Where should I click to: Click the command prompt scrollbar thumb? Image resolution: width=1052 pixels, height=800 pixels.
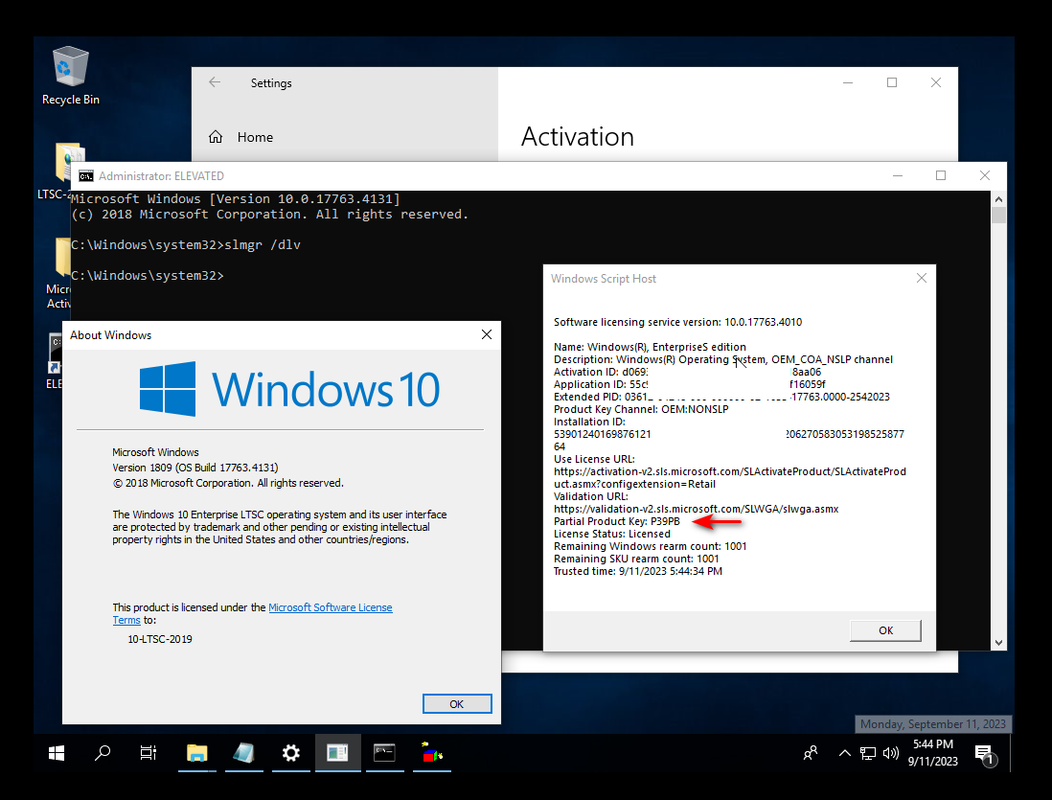[998, 215]
